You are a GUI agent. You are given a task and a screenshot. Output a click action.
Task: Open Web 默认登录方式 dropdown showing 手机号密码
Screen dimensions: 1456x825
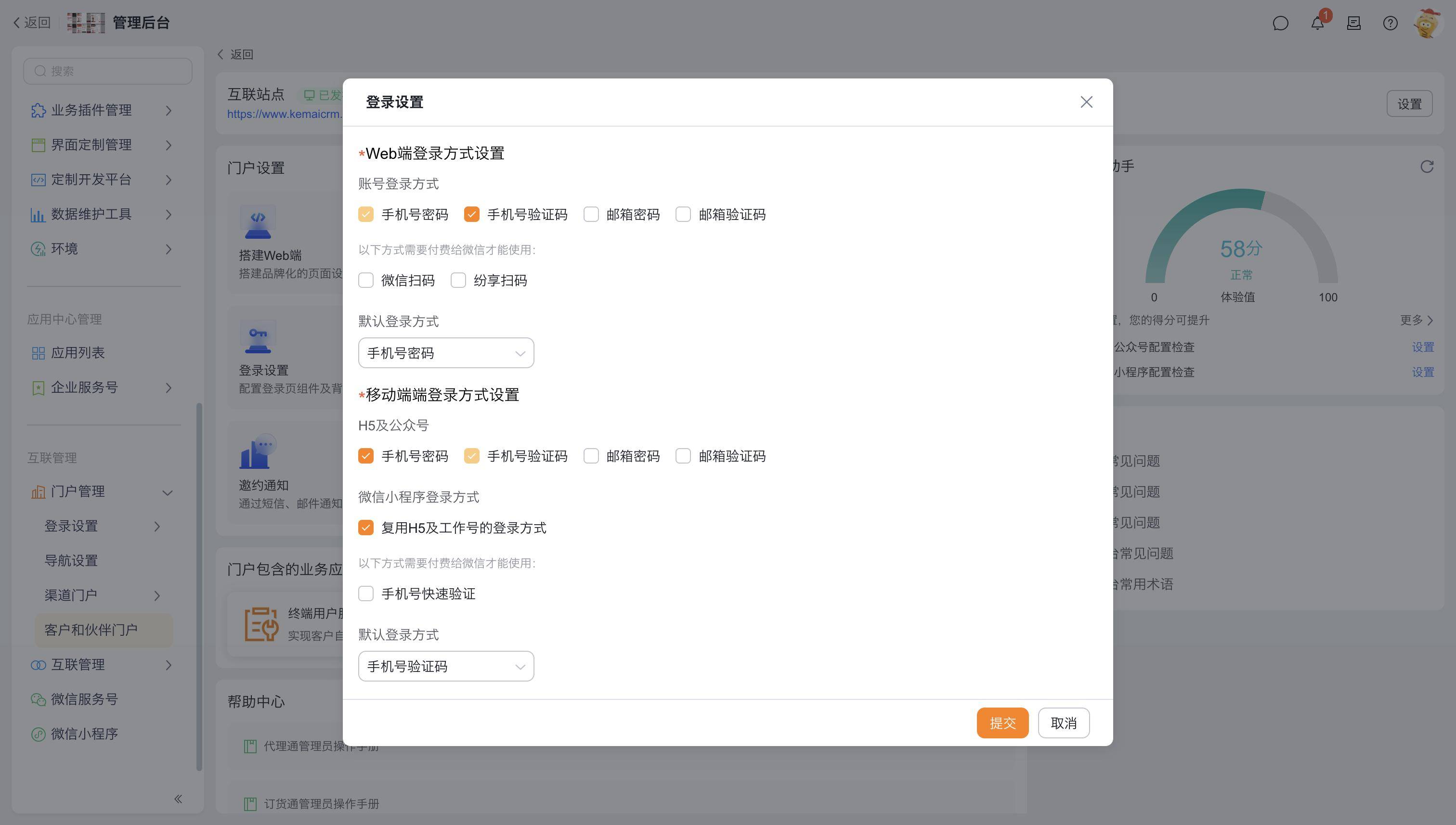click(446, 353)
